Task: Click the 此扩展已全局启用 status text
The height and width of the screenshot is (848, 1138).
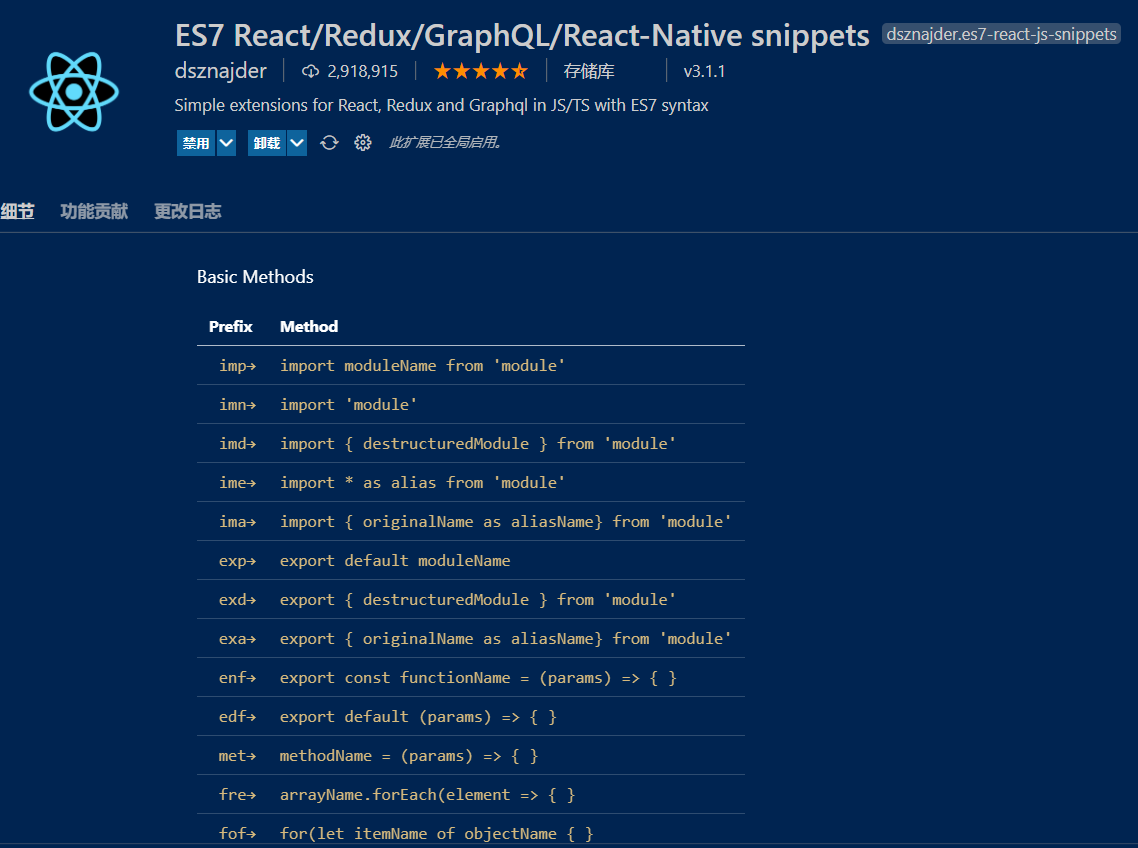Action: pyautogui.click(x=445, y=142)
